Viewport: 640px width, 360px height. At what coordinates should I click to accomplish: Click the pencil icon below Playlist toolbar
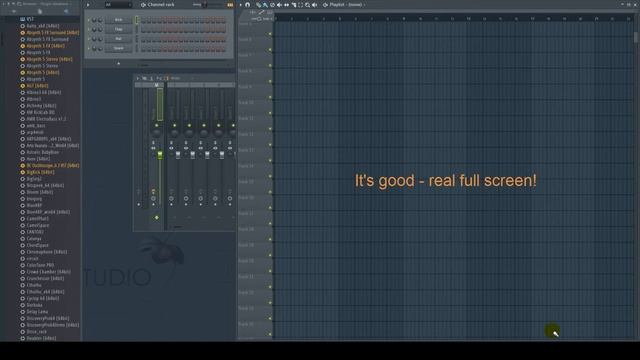pyautogui.click(x=261, y=12)
